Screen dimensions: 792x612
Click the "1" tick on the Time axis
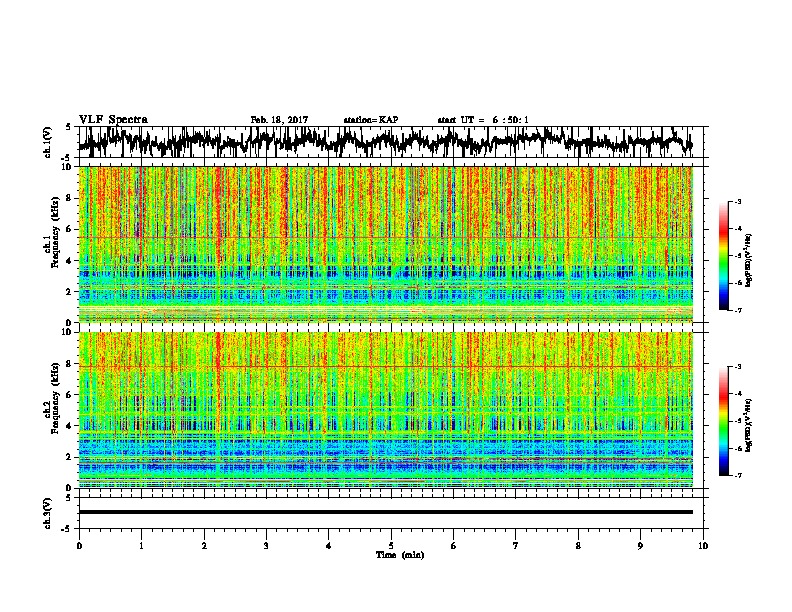141,546
